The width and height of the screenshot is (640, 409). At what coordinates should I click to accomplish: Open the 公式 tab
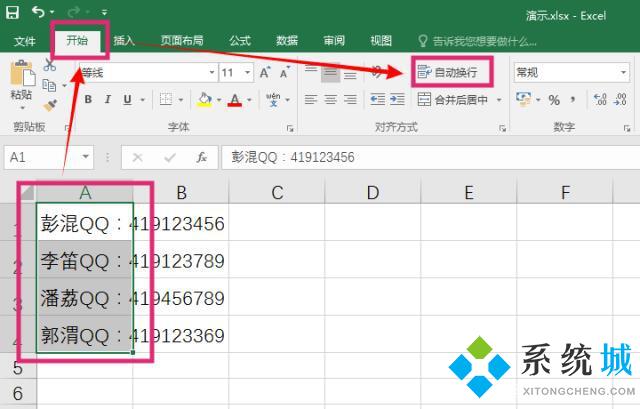pos(240,40)
